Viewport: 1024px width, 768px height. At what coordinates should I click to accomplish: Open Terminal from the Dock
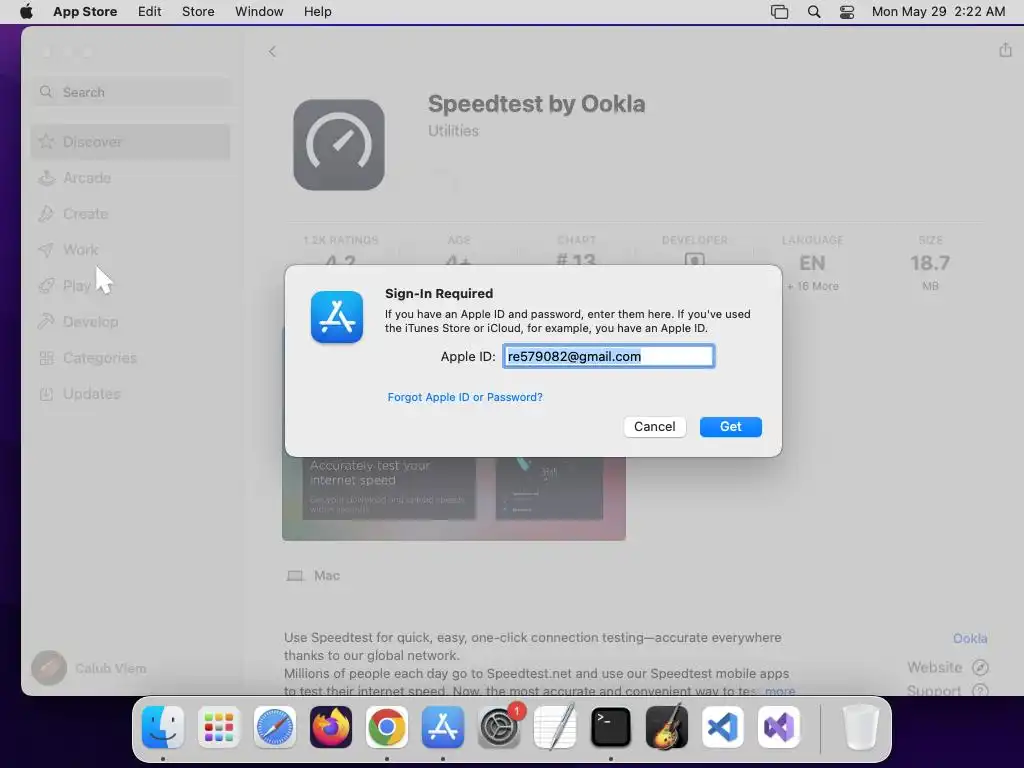pyautogui.click(x=611, y=727)
